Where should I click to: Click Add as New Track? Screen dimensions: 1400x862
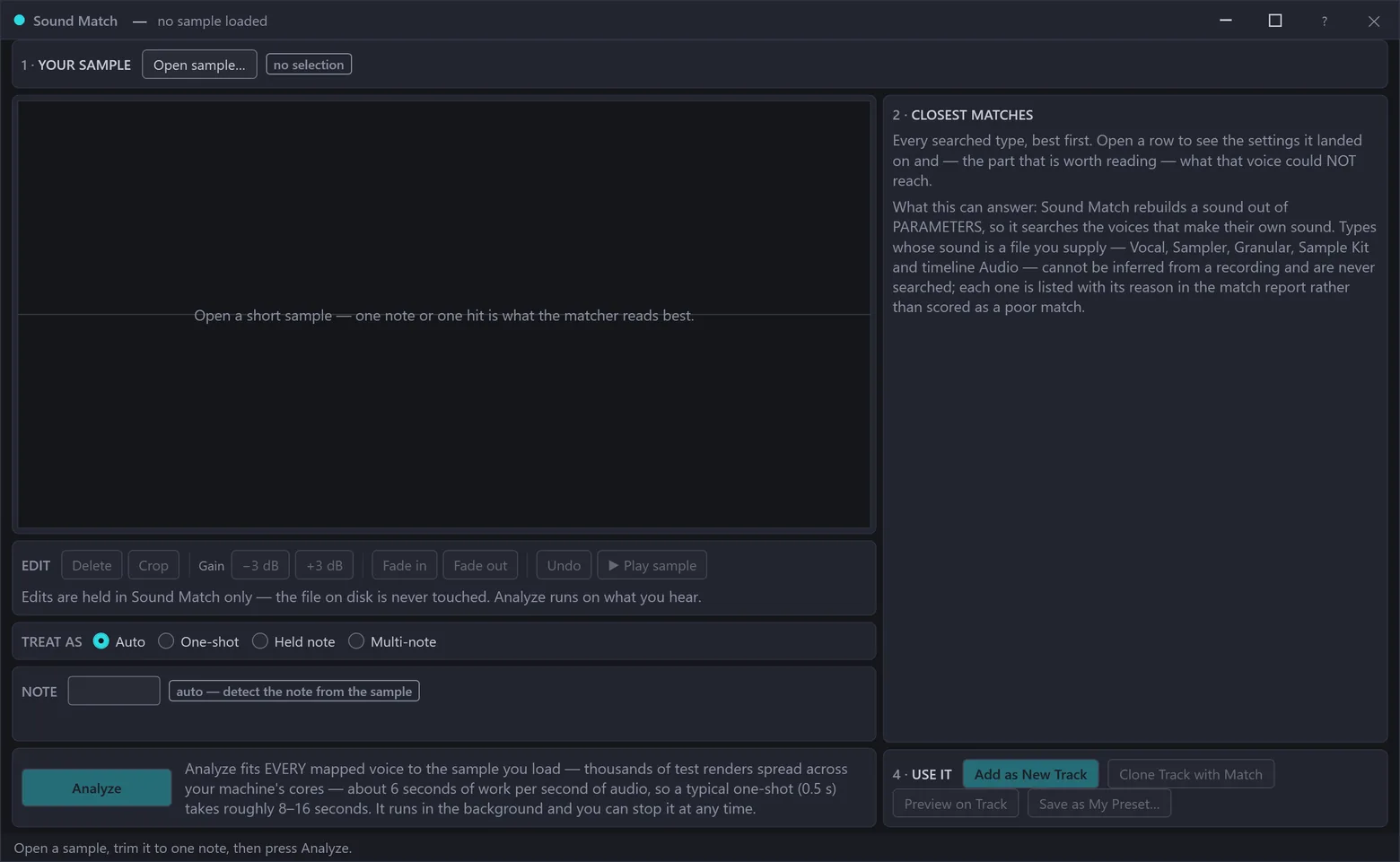click(1030, 774)
